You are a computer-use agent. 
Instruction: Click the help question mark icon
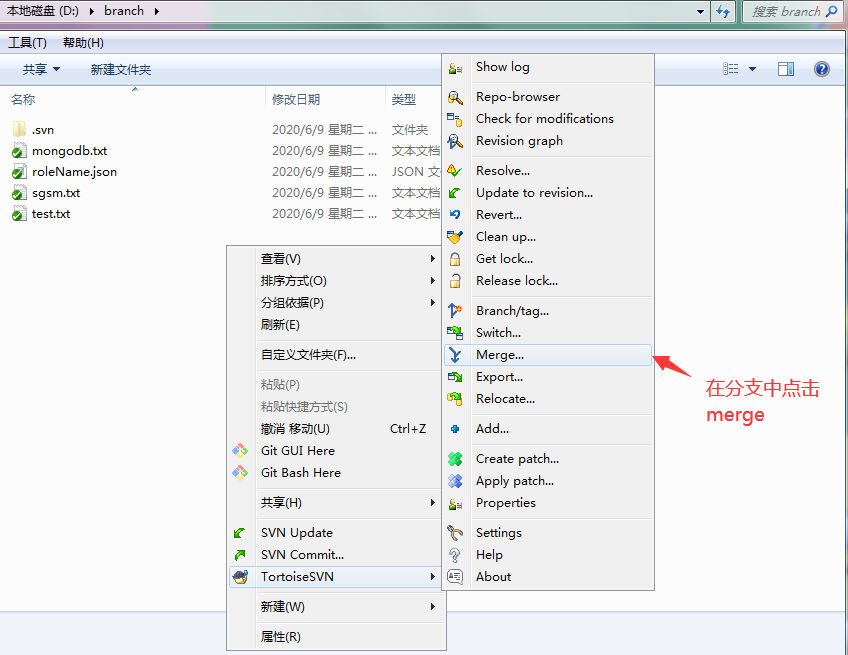tap(822, 69)
